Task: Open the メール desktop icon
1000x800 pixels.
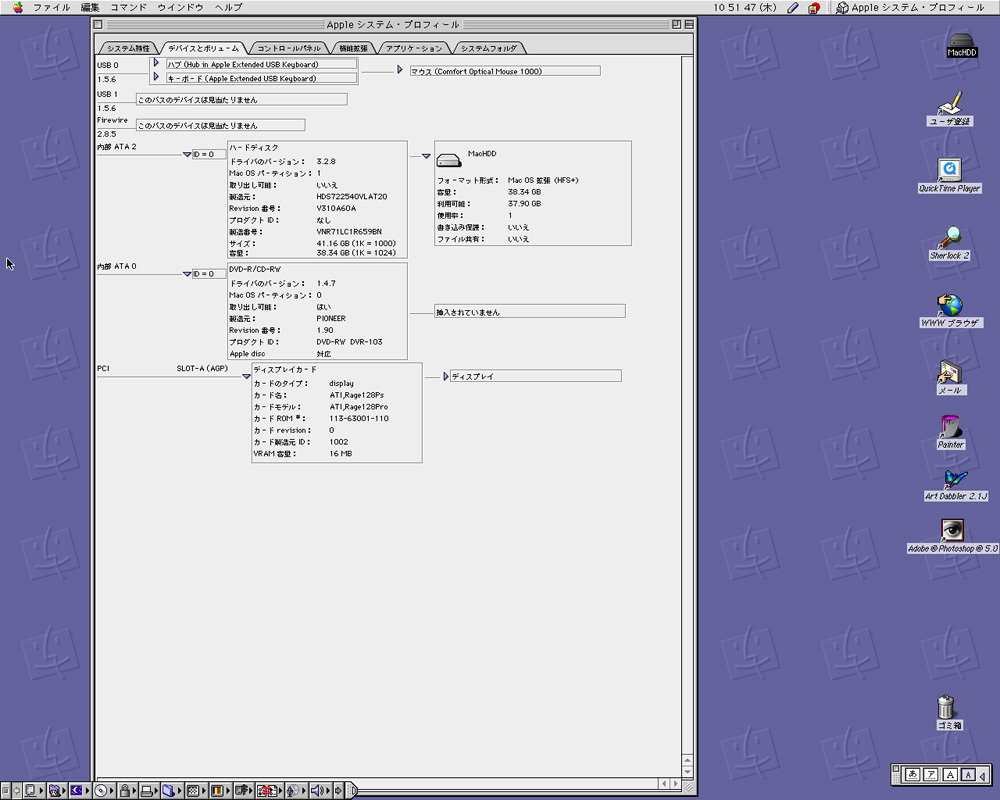Action: tap(950, 376)
